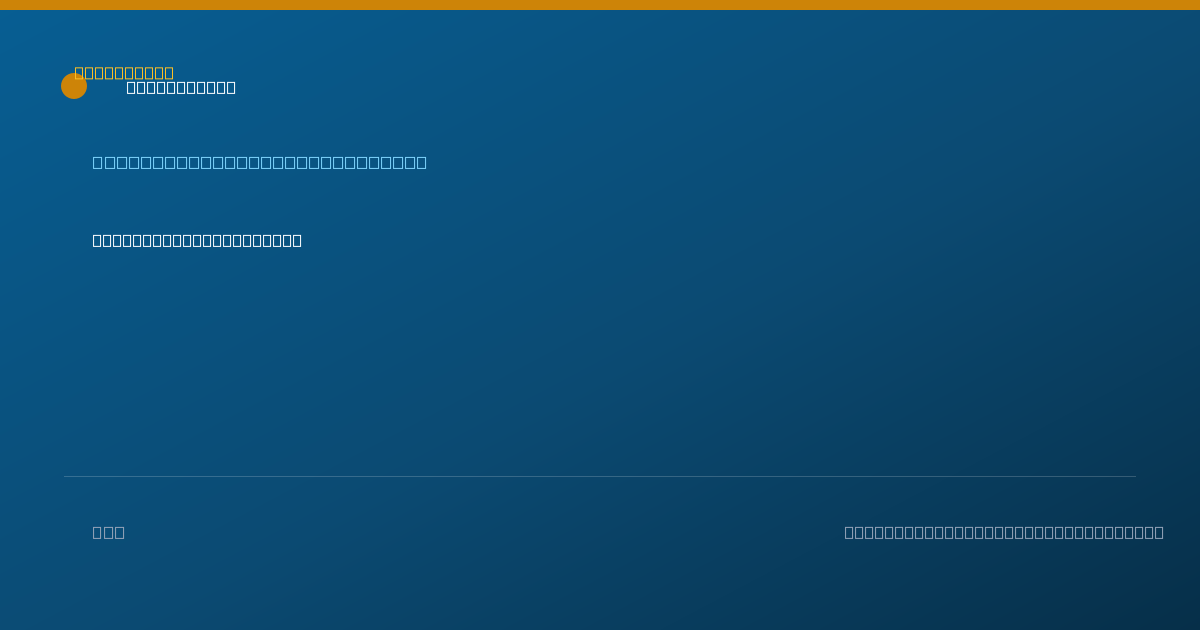
Task: Select the light blue text line
Action: [x=260, y=162]
